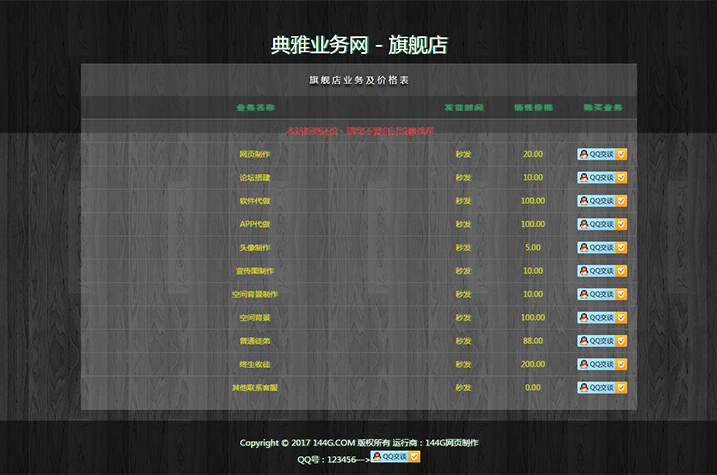Click the red notice text below headers
The height and width of the screenshot is (475, 717).
(x=358, y=131)
